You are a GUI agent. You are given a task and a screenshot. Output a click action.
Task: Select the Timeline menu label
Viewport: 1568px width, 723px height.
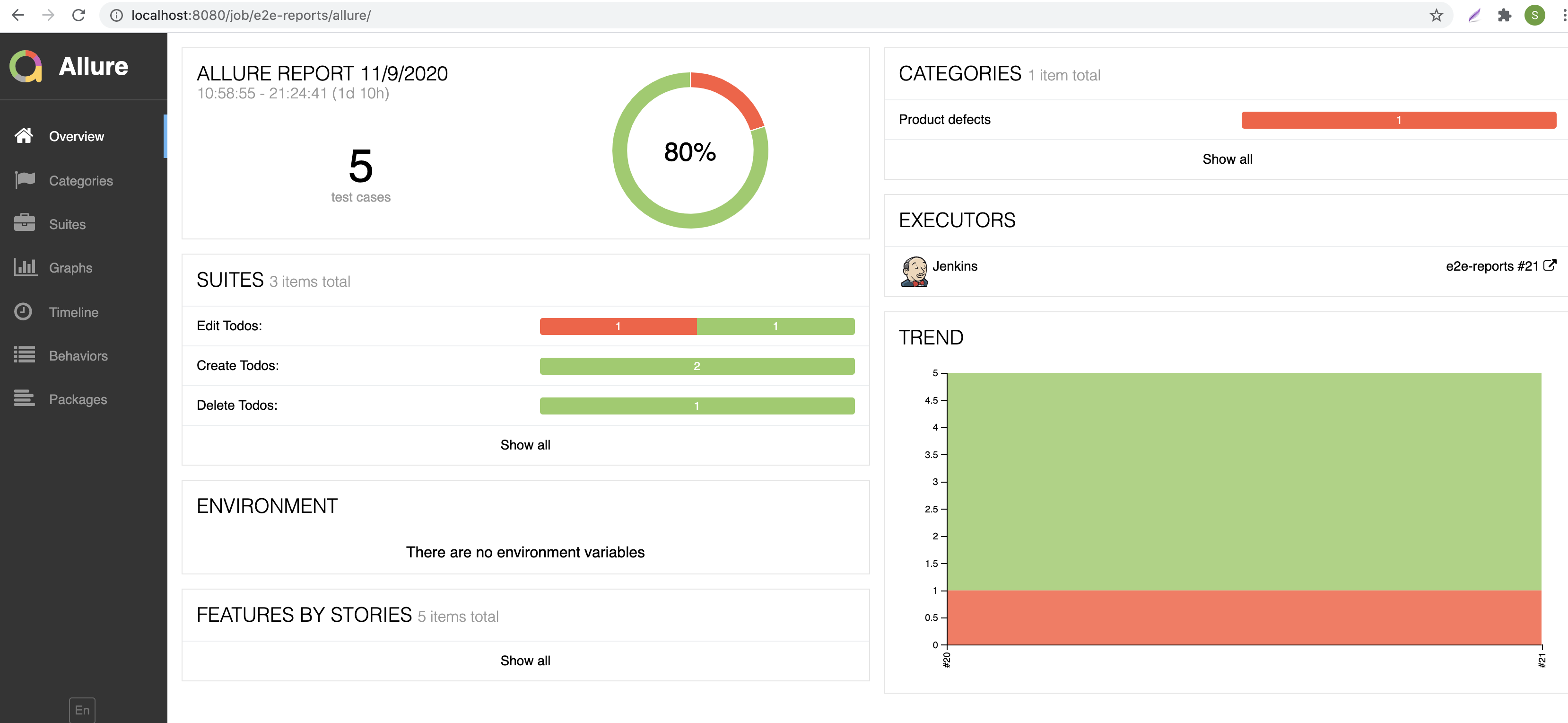(74, 312)
